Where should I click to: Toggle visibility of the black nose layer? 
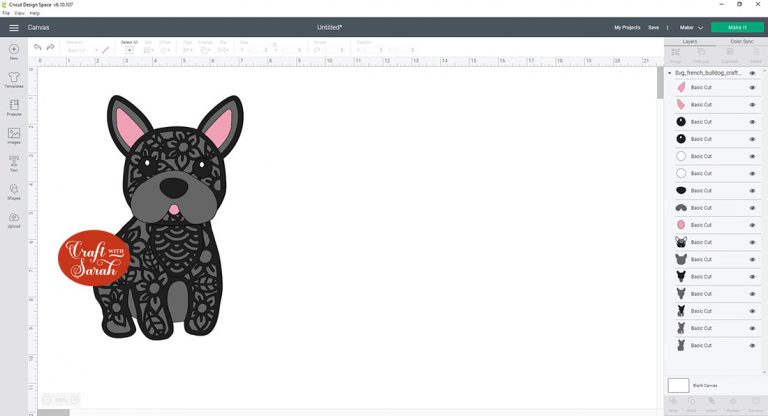(752, 191)
